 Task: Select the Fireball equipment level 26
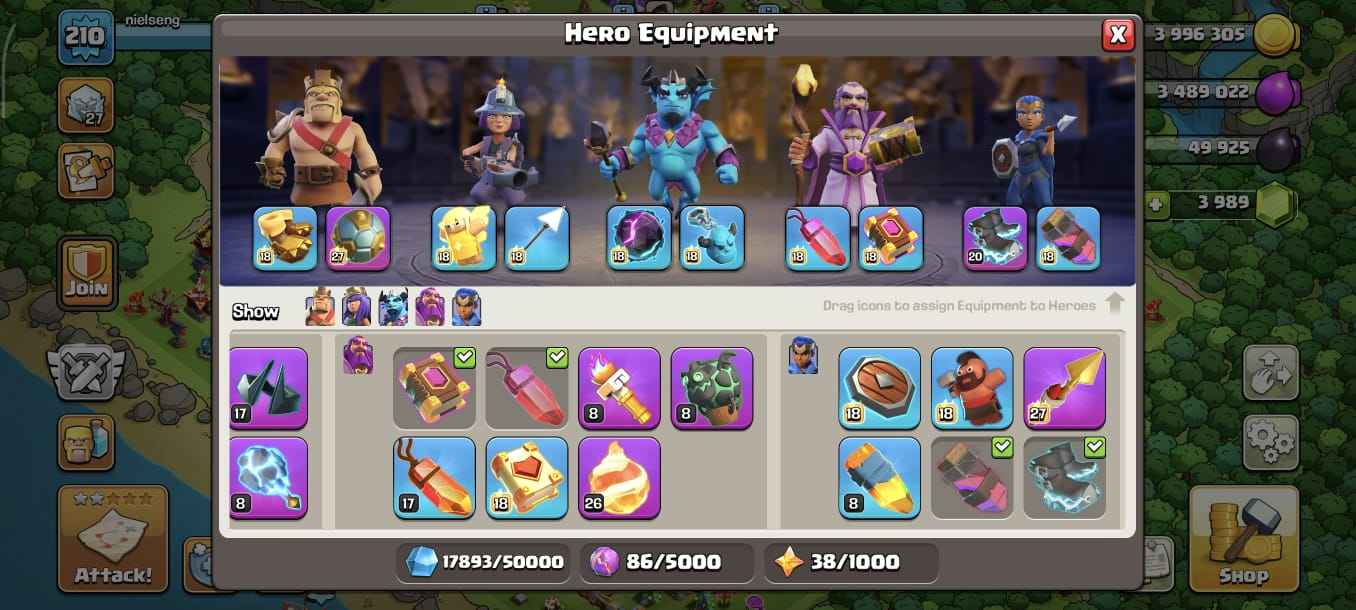(x=619, y=477)
